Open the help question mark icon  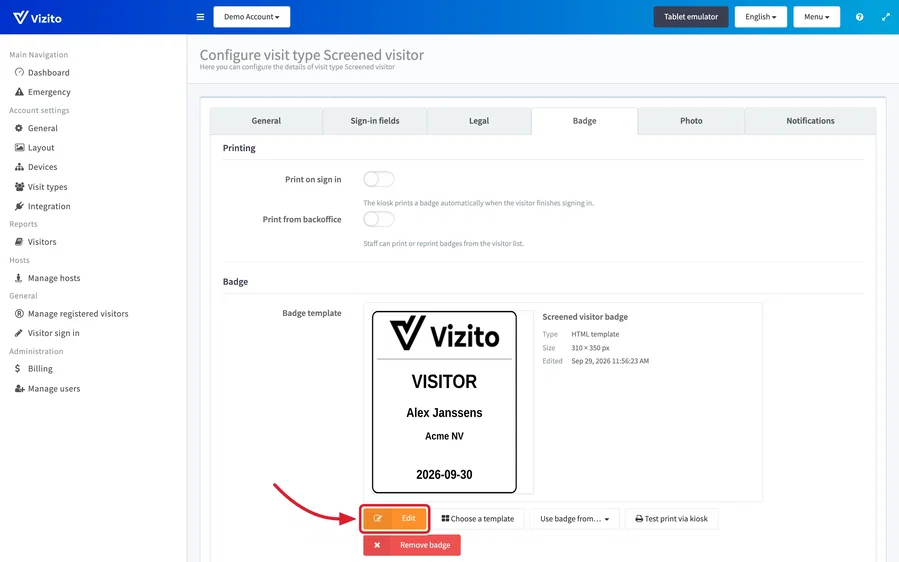pos(859,17)
